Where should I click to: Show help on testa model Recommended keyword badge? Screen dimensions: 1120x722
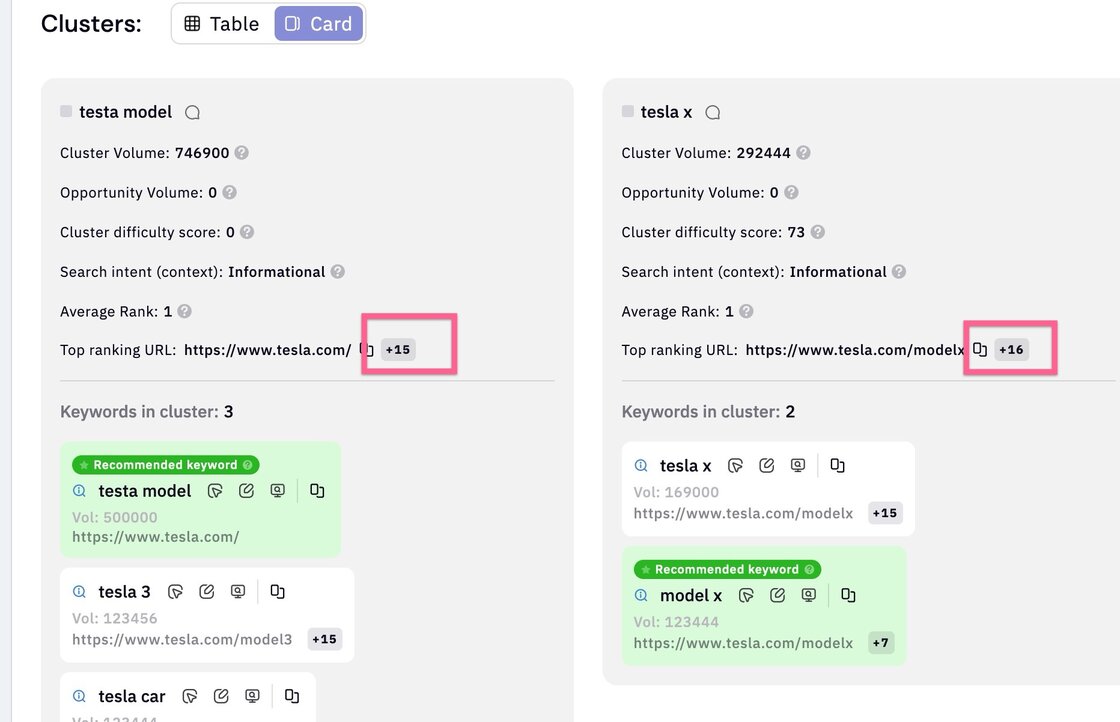tap(248, 465)
